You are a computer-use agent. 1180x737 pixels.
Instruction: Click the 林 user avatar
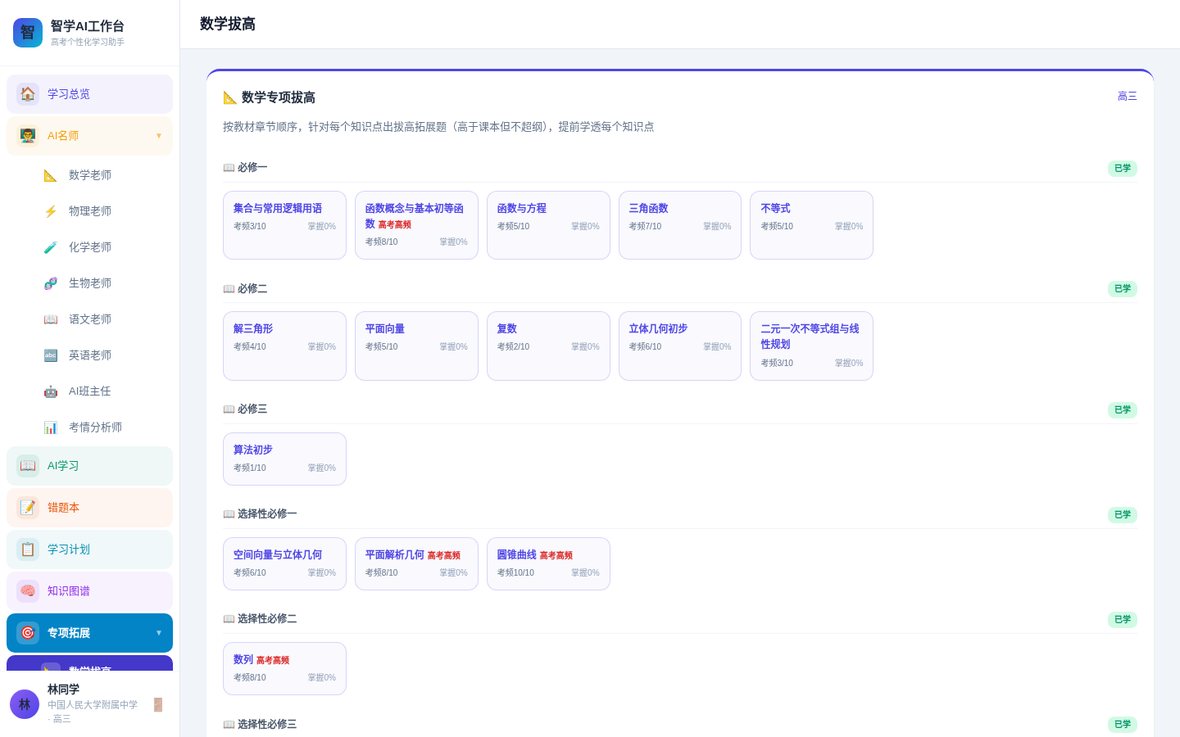pyautogui.click(x=24, y=704)
